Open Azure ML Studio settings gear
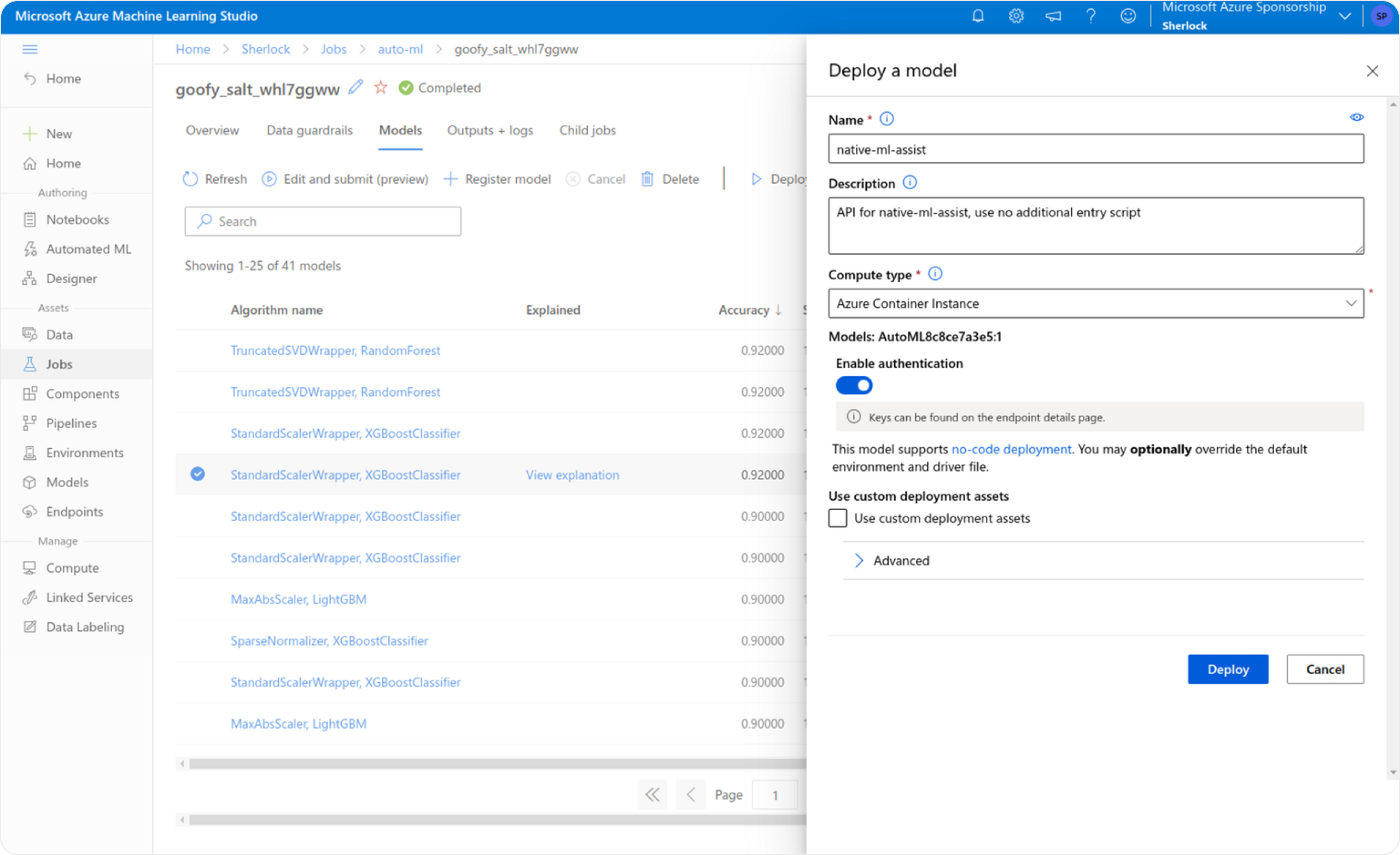 point(1016,16)
